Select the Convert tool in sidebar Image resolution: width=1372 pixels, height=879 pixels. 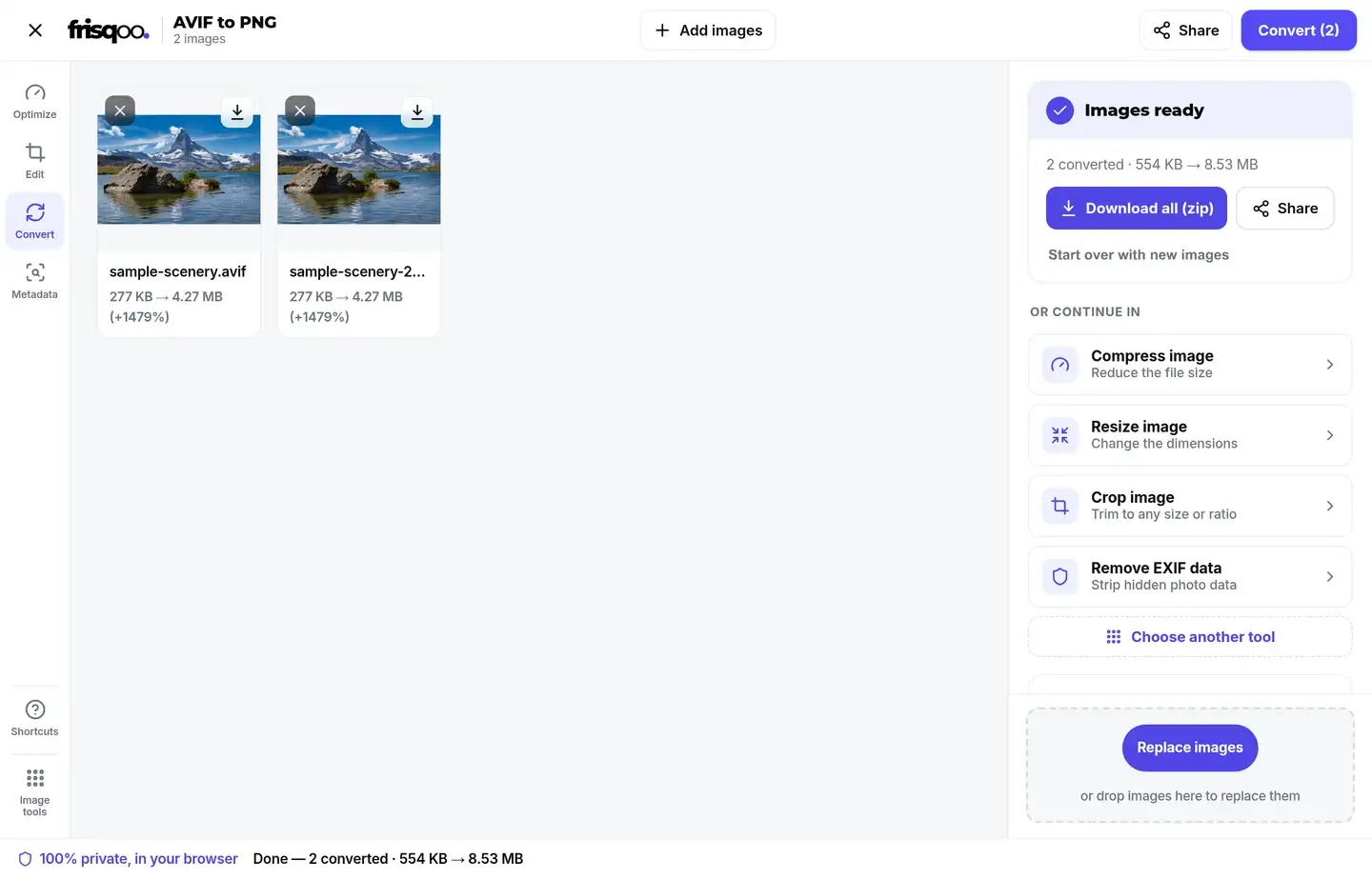point(35,221)
